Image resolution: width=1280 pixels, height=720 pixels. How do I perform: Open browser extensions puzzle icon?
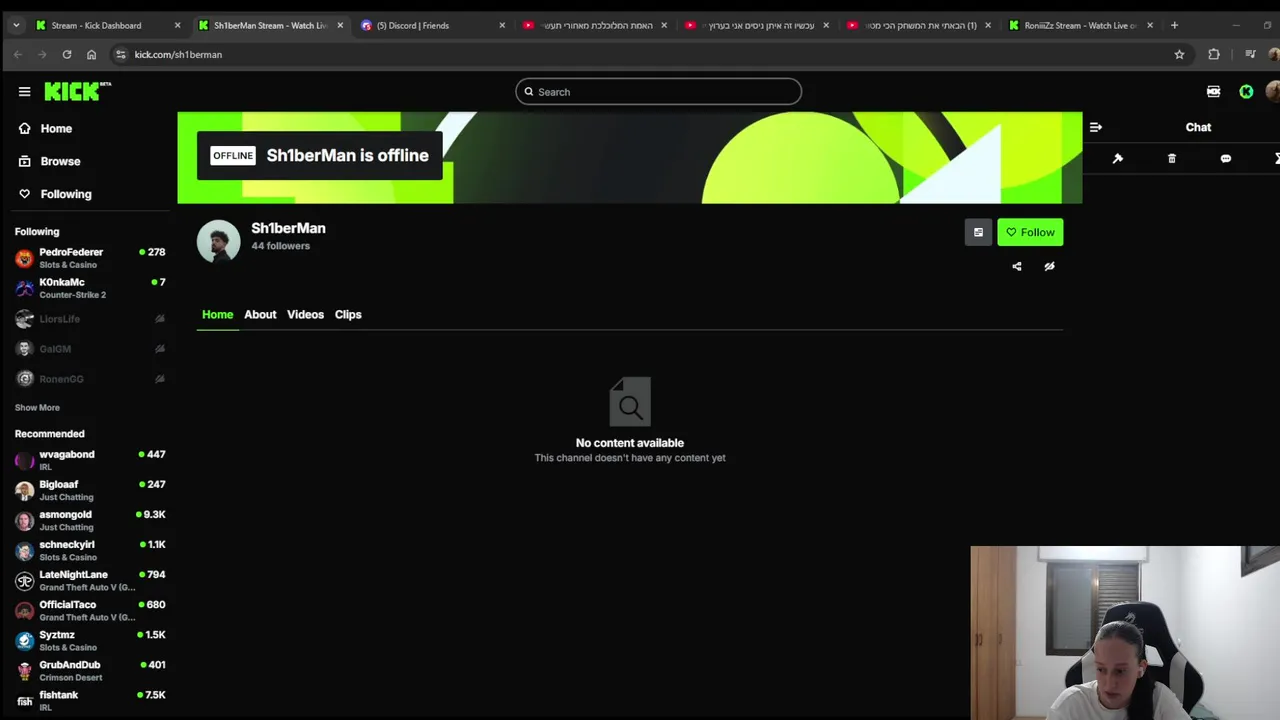(x=1214, y=54)
